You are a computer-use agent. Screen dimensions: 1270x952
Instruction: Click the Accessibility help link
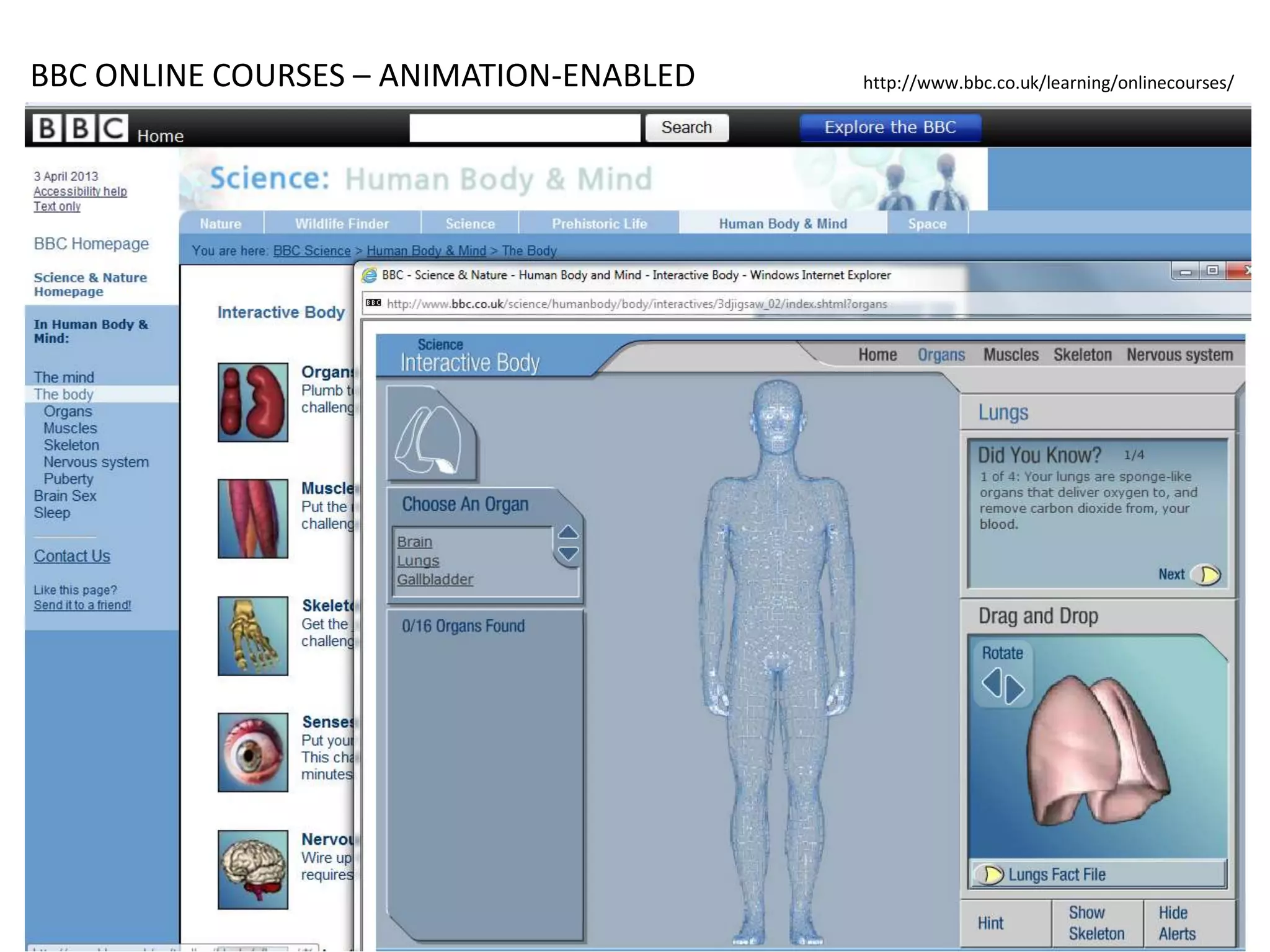pos(80,192)
